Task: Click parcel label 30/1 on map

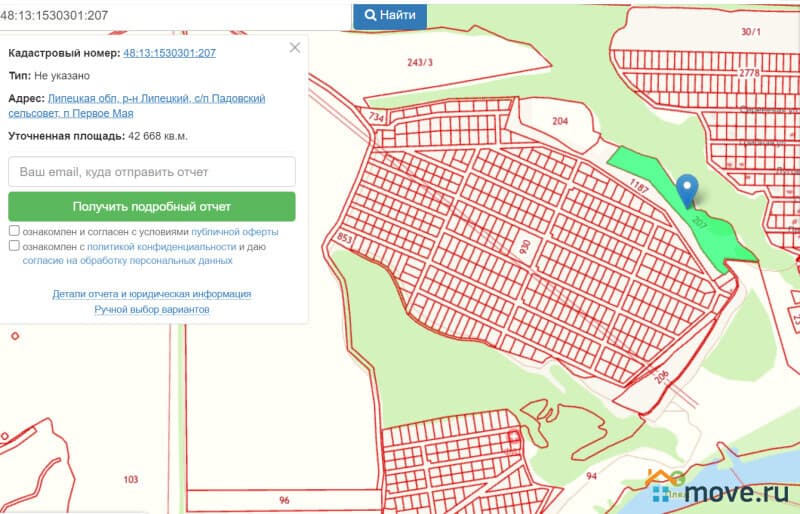Action: pos(751,32)
